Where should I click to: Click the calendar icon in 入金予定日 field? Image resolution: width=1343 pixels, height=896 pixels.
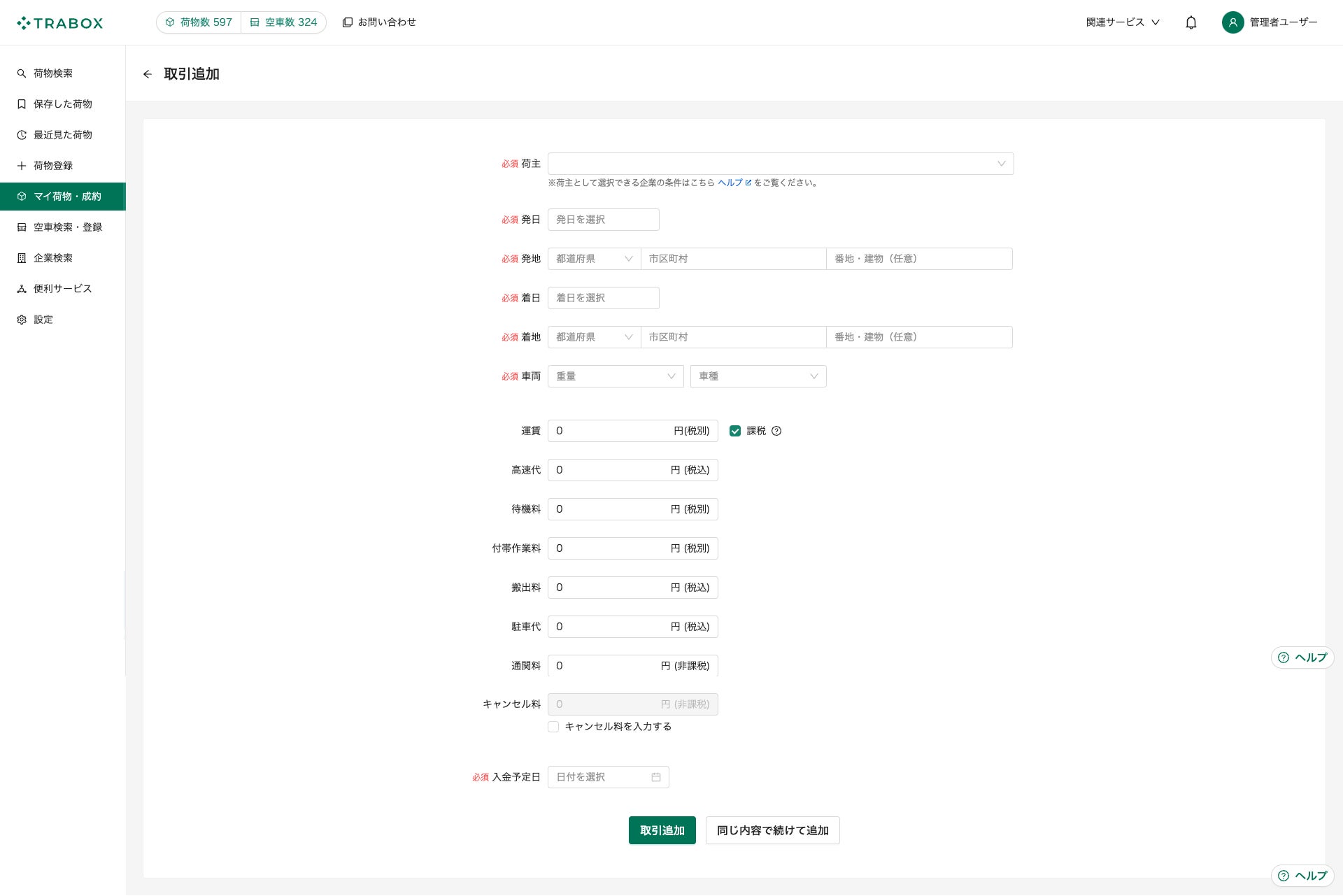[656, 777]
